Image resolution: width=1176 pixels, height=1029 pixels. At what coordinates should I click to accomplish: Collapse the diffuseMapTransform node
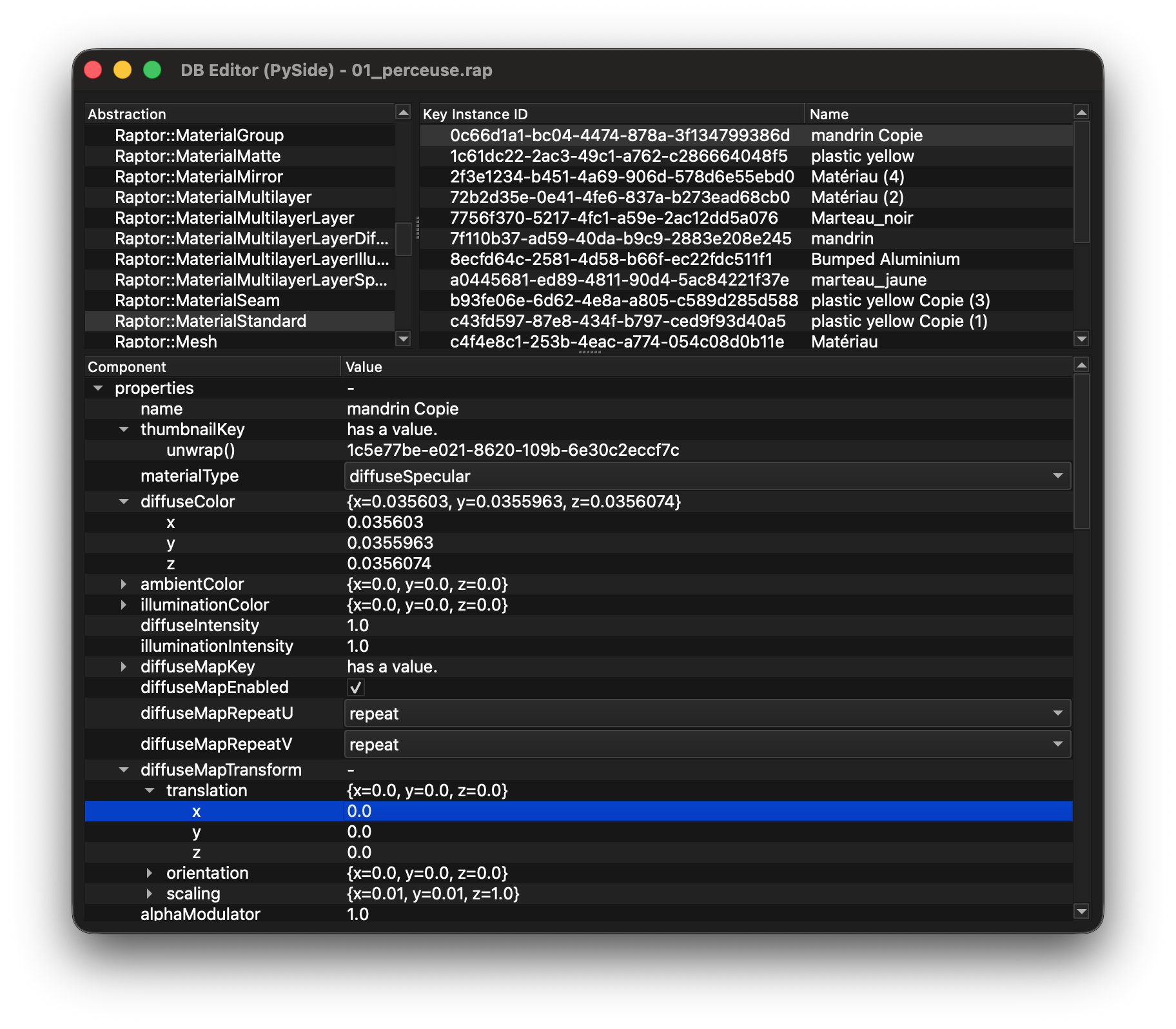[124, 770]
